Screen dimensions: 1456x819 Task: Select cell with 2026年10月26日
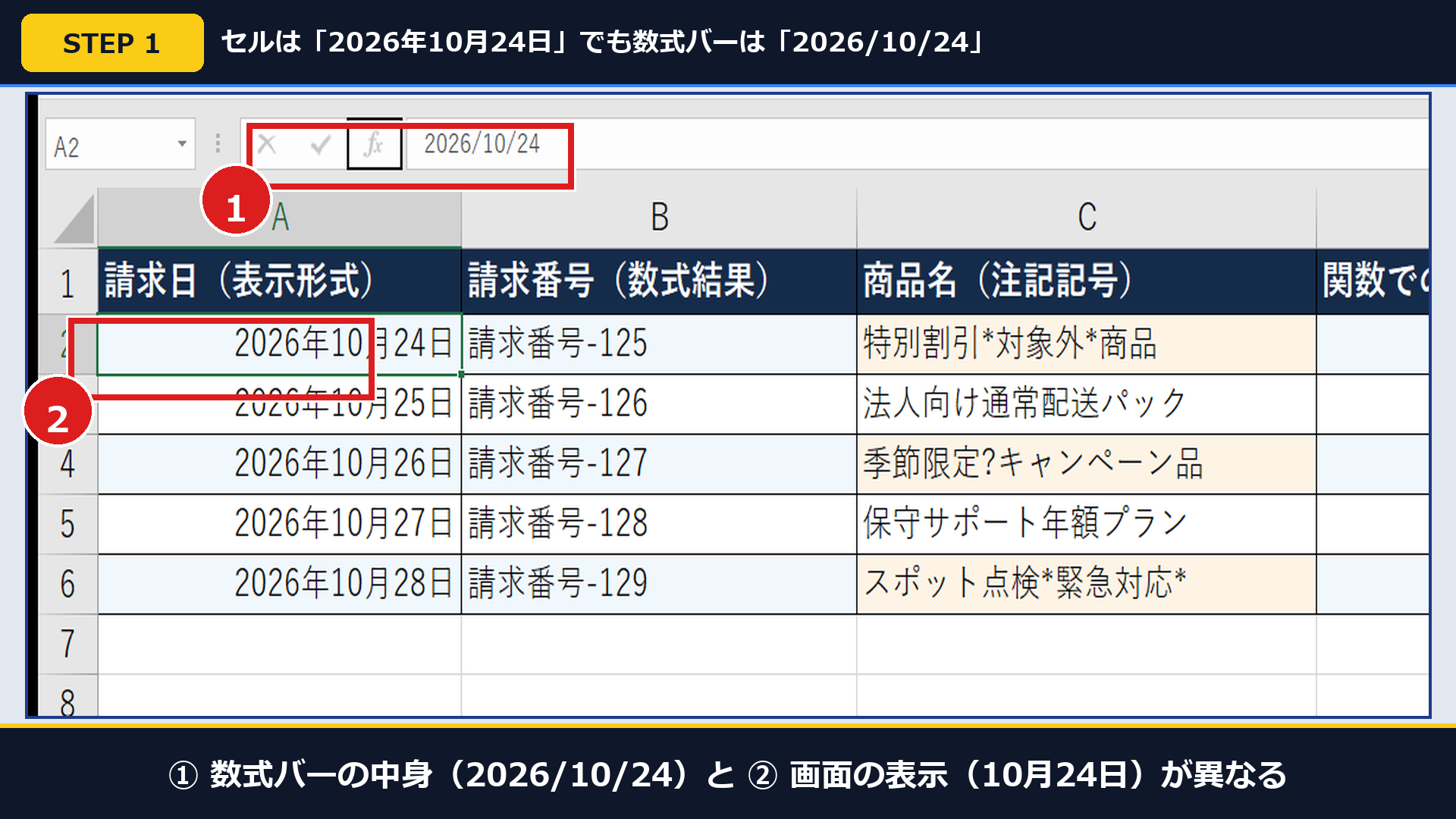coord(279,464)
